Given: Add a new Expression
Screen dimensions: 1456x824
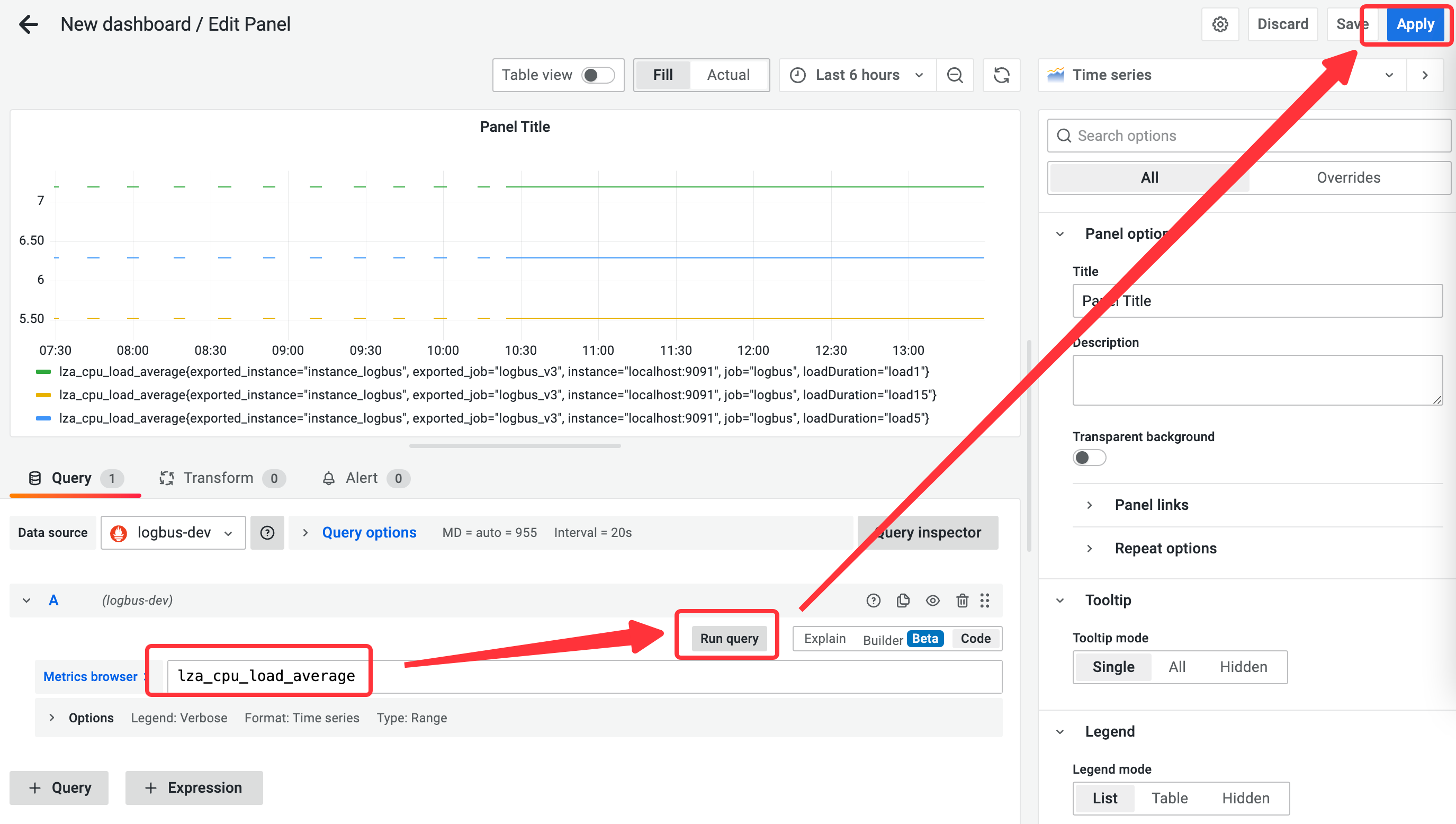Looking at the screenshot, I should click(x=193, y=788).
